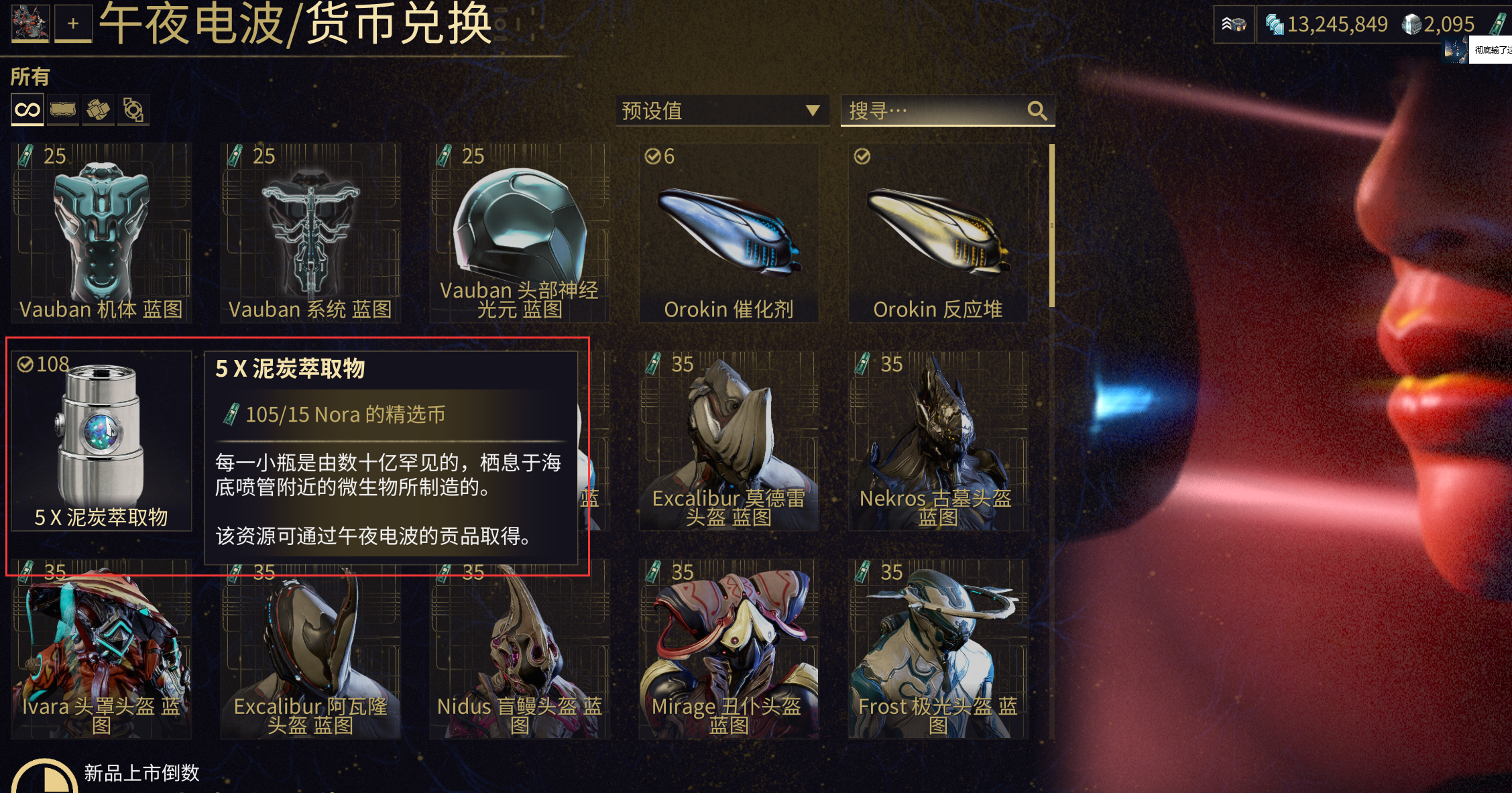This screenshot has width=1512, height=793.
Task: Click the credits currency icon
Action: [1274, 25]
